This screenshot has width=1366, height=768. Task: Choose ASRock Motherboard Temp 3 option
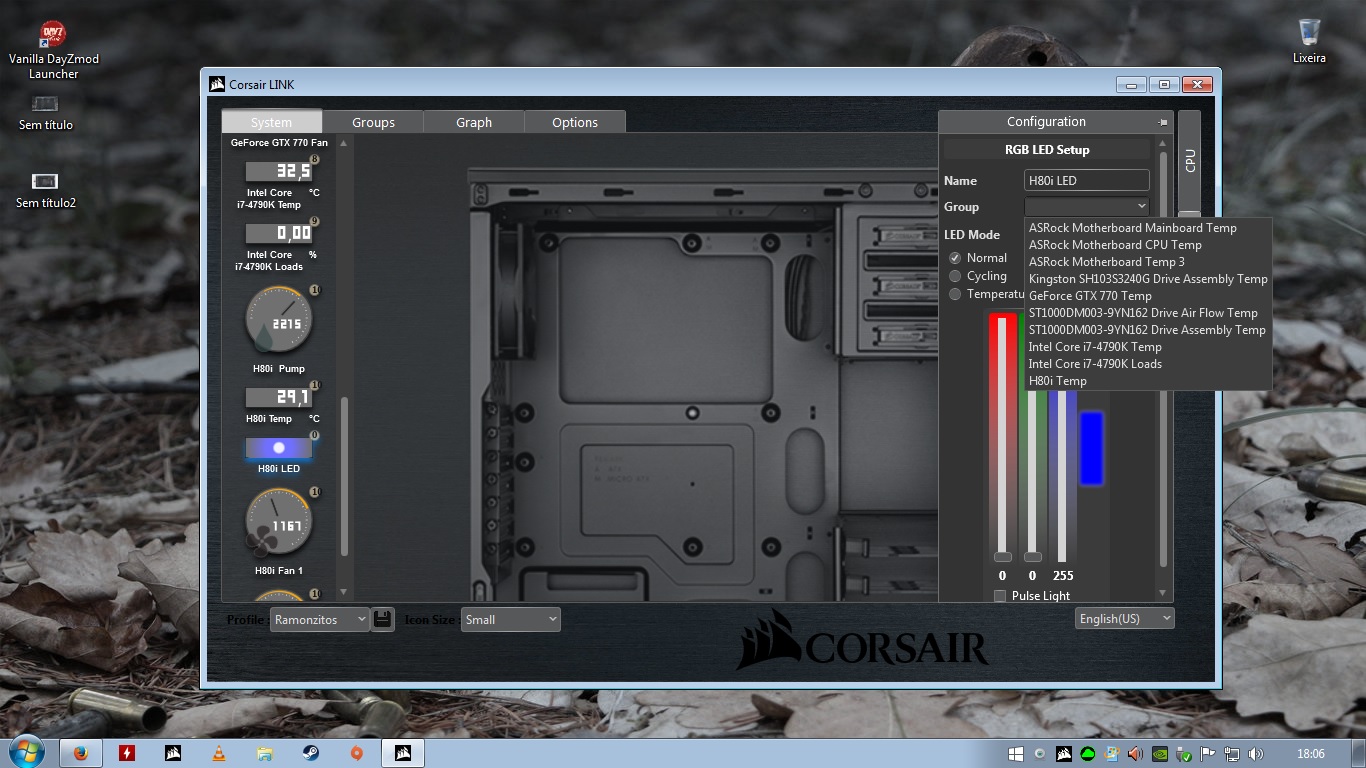tap(1148, 262)
